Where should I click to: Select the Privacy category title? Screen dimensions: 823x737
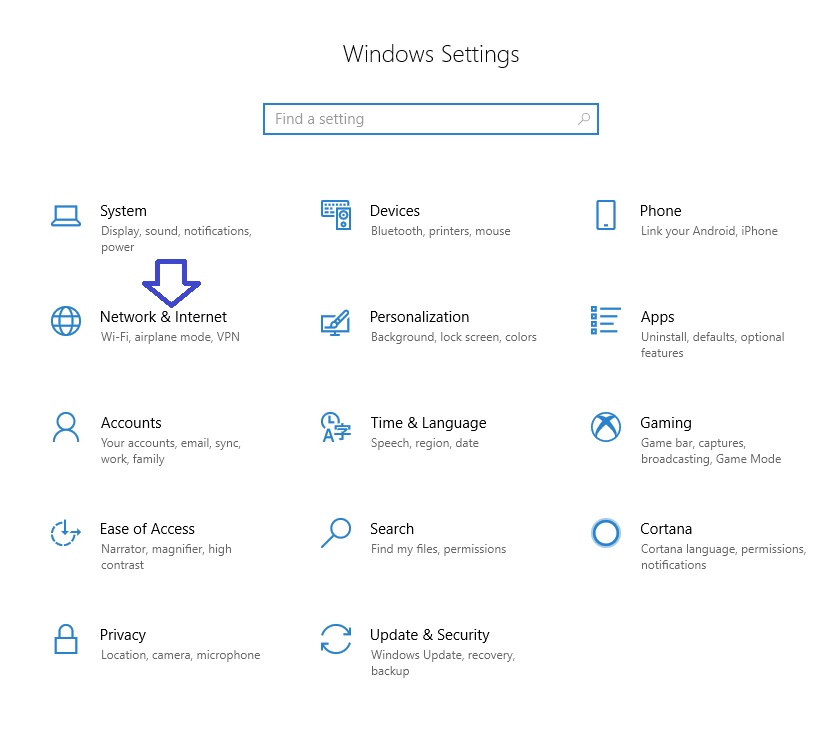coord(123,635)
